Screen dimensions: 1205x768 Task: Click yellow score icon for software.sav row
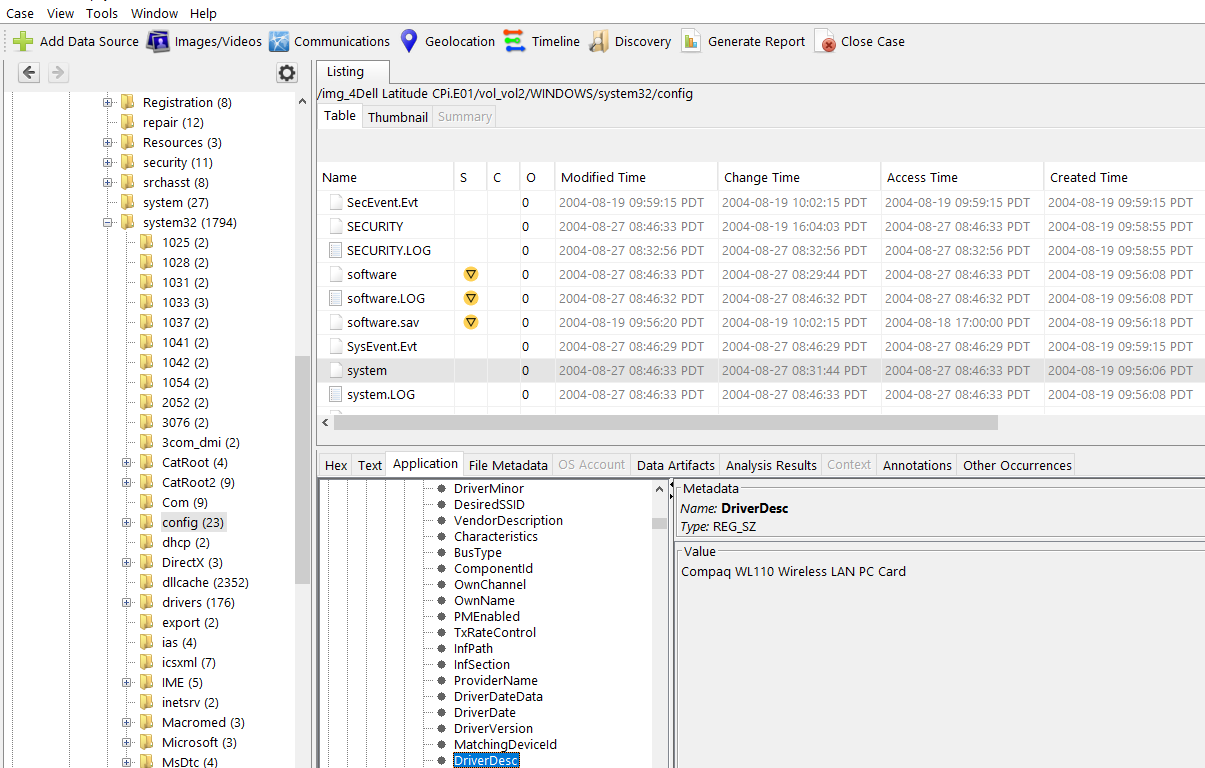point(471,322)
